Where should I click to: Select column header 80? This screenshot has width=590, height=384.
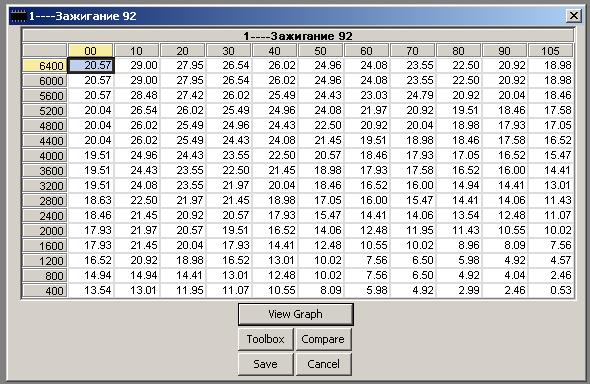click(458, 50)
